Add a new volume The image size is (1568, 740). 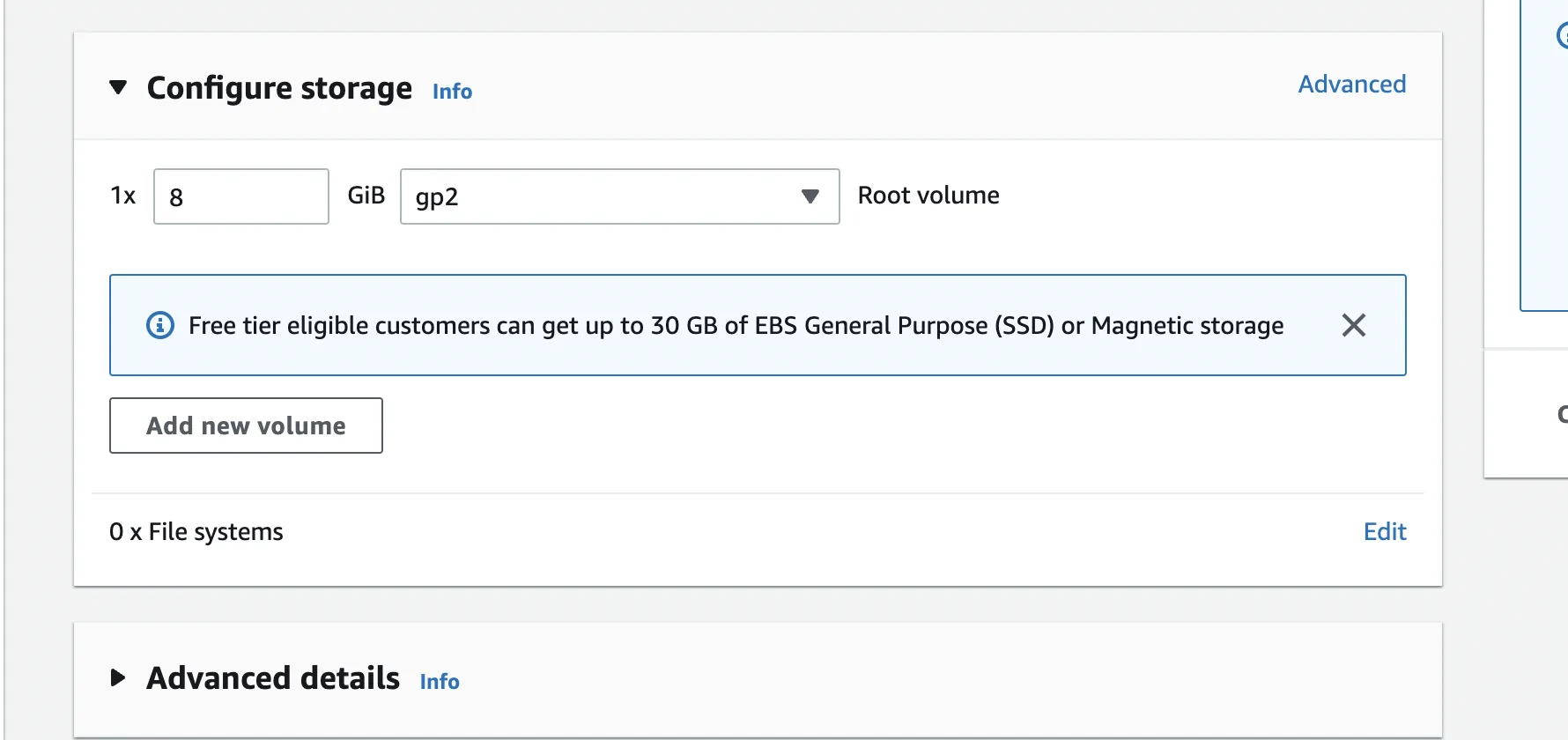pos(246,425)
